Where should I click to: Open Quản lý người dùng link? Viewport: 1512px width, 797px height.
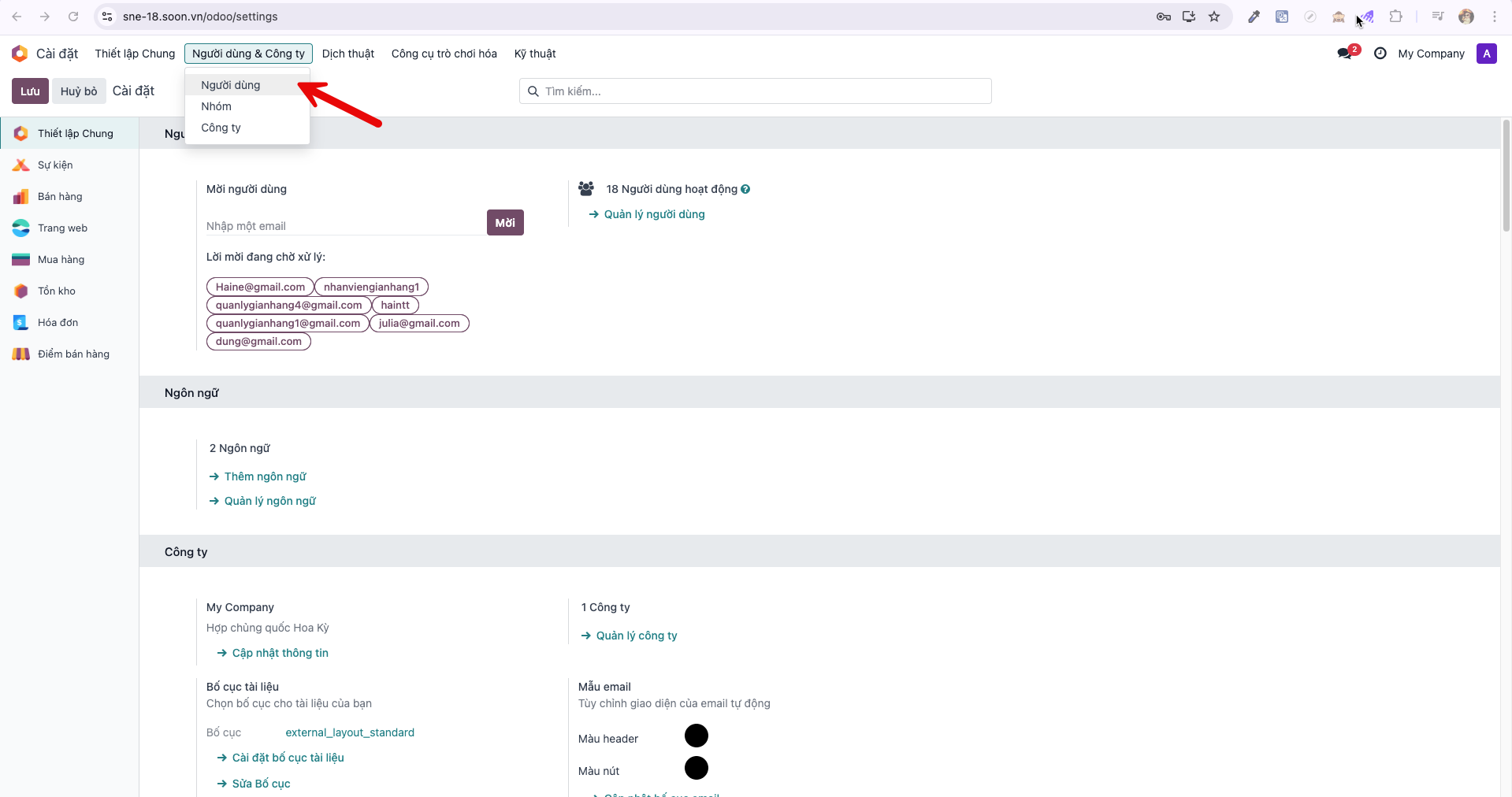pyautogui.click(x=654, y=214)
